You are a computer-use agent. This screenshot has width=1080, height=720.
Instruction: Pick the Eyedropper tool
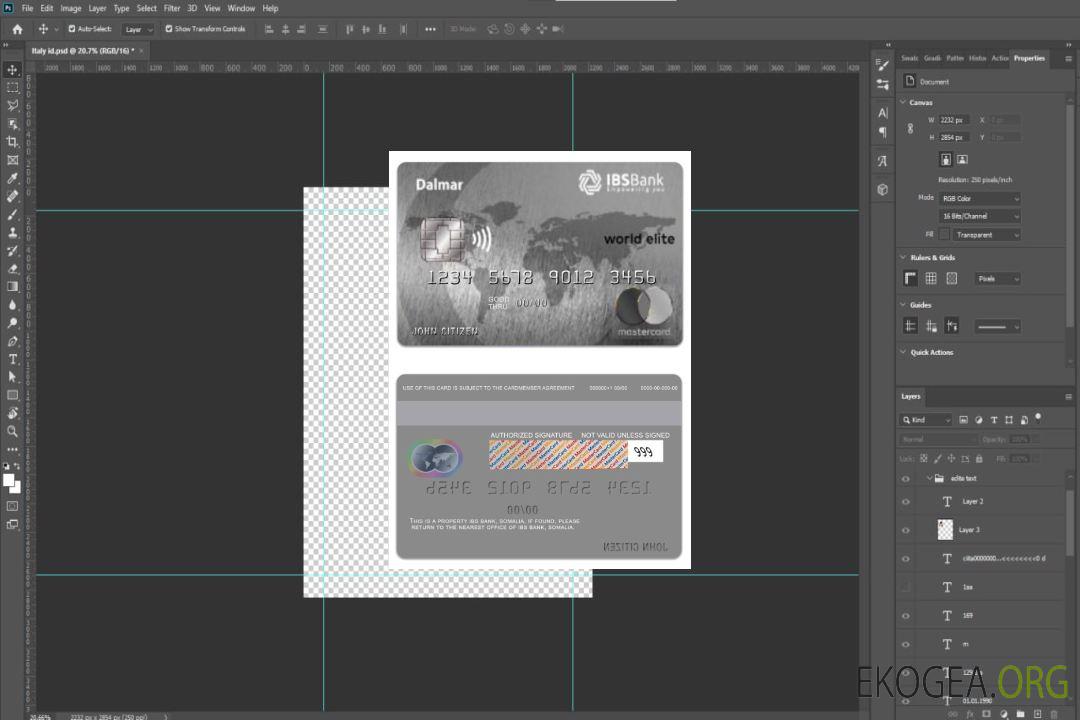tap(12, 178)
